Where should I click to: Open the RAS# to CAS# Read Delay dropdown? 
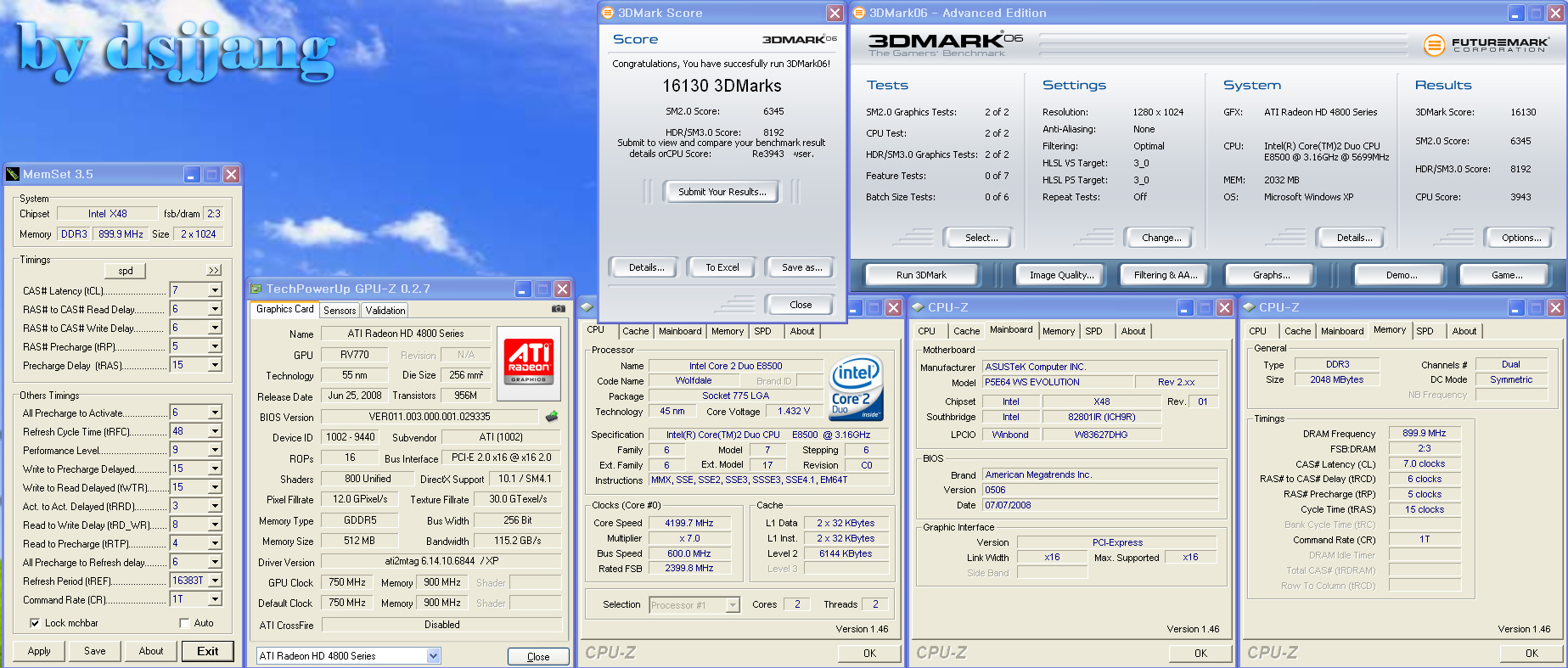215,309
